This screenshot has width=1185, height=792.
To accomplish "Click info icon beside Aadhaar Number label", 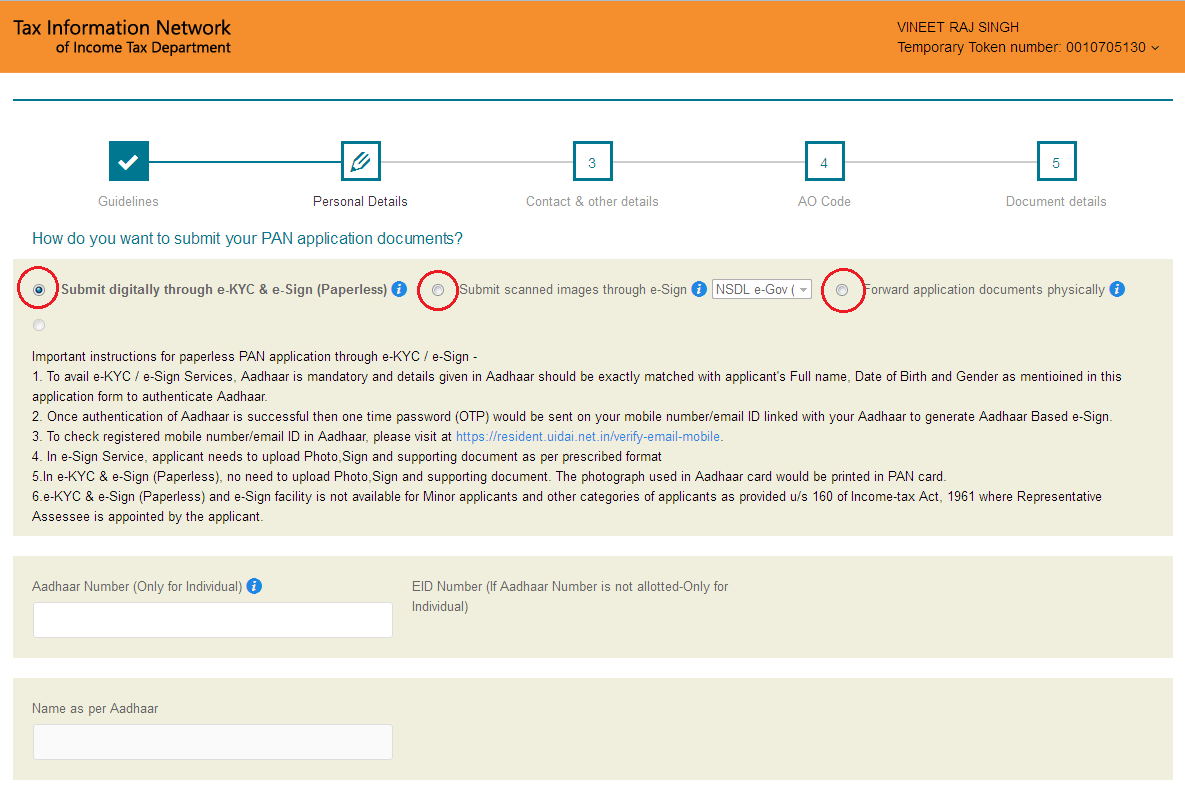I will pos(254,586).
